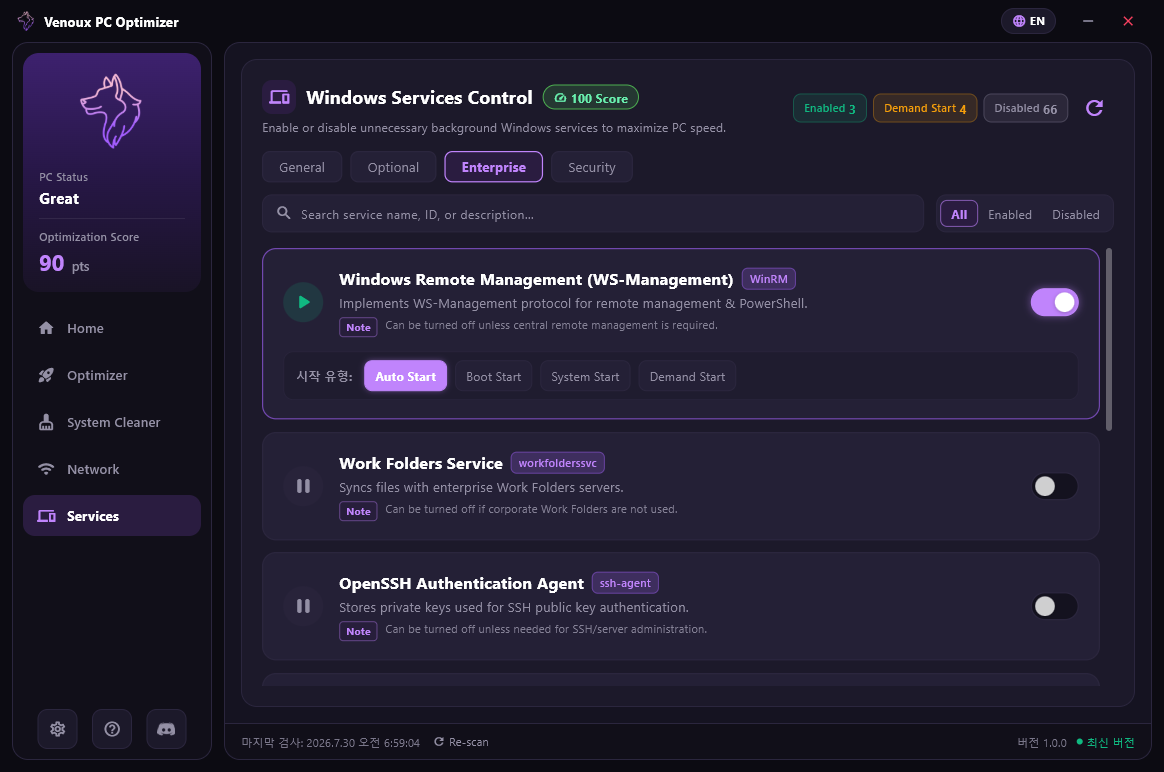Click the PC Status Great text

point(59,199)
